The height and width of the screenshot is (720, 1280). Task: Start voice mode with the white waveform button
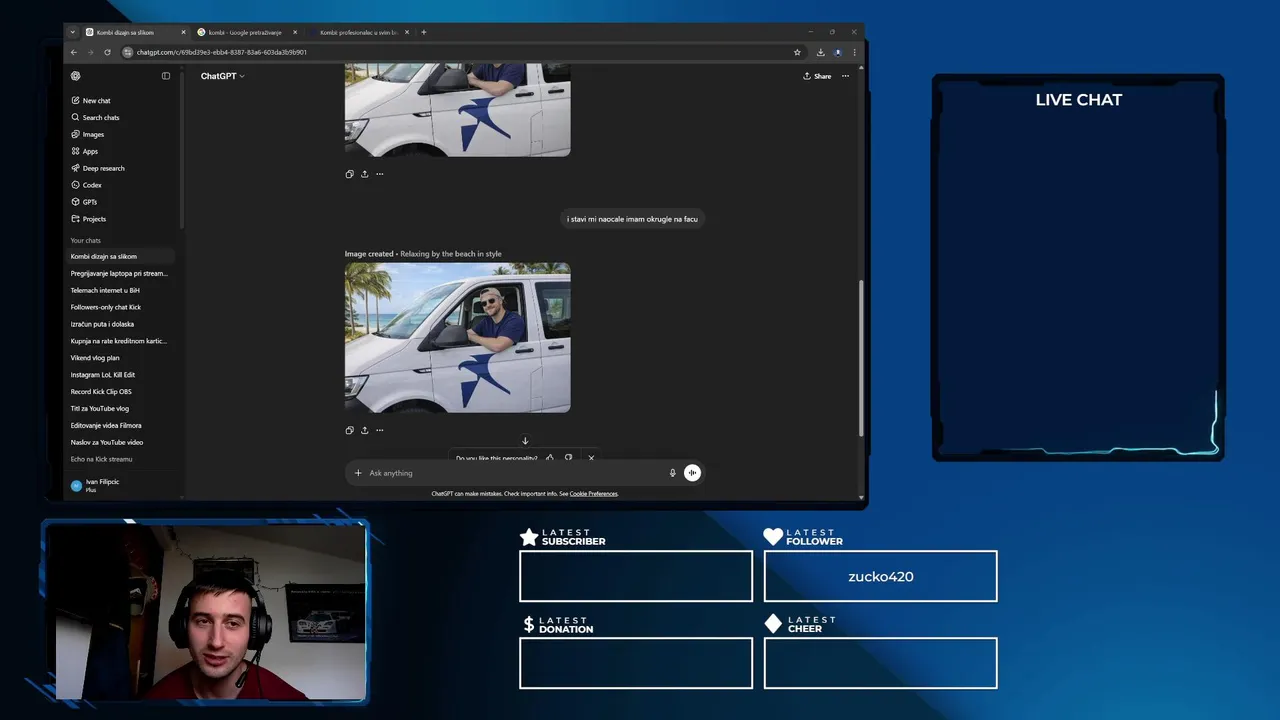692,473
